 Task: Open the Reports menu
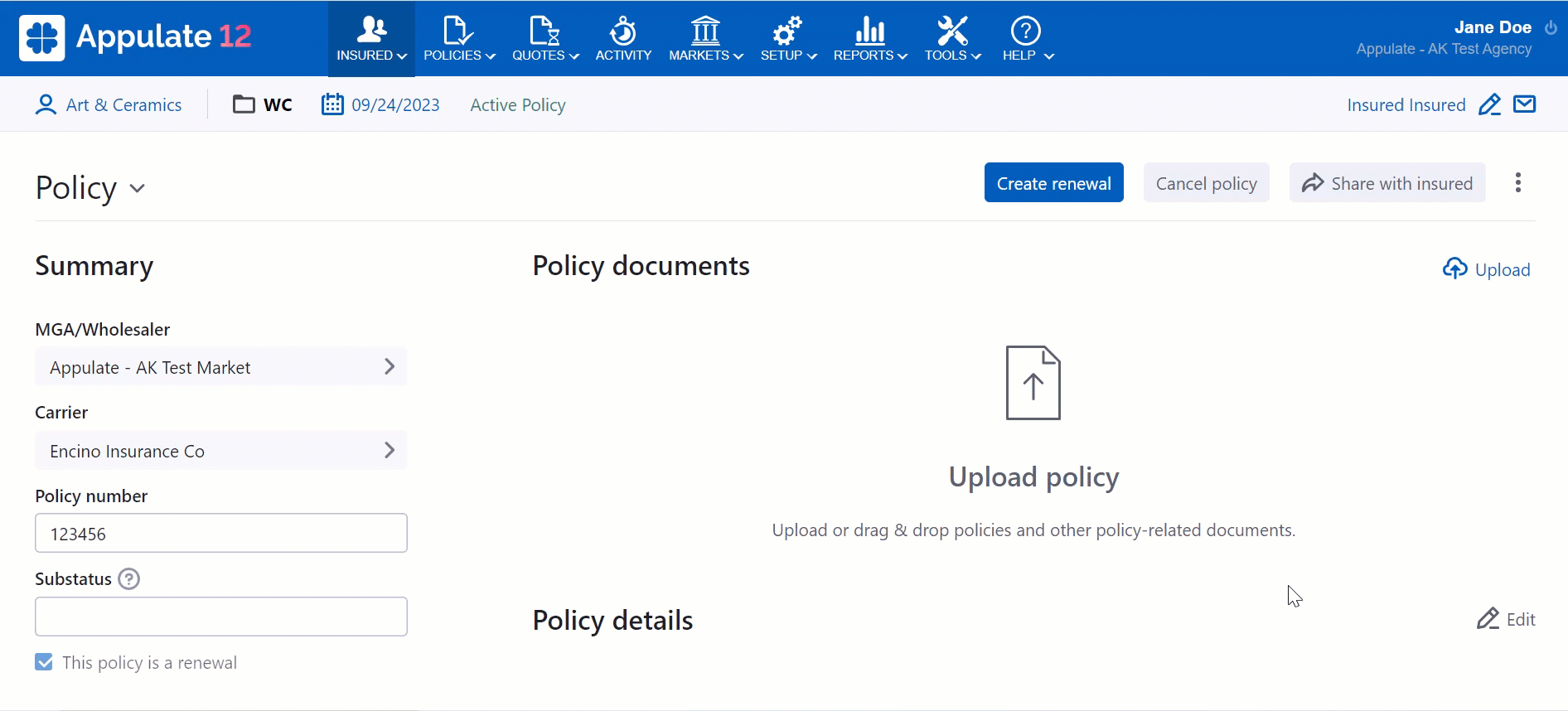[x=869, y=39]
